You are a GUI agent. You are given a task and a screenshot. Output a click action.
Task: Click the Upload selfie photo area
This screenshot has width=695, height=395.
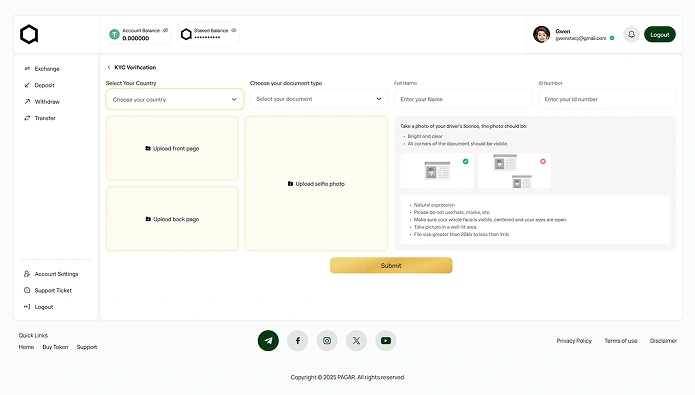tap(316, 184)
